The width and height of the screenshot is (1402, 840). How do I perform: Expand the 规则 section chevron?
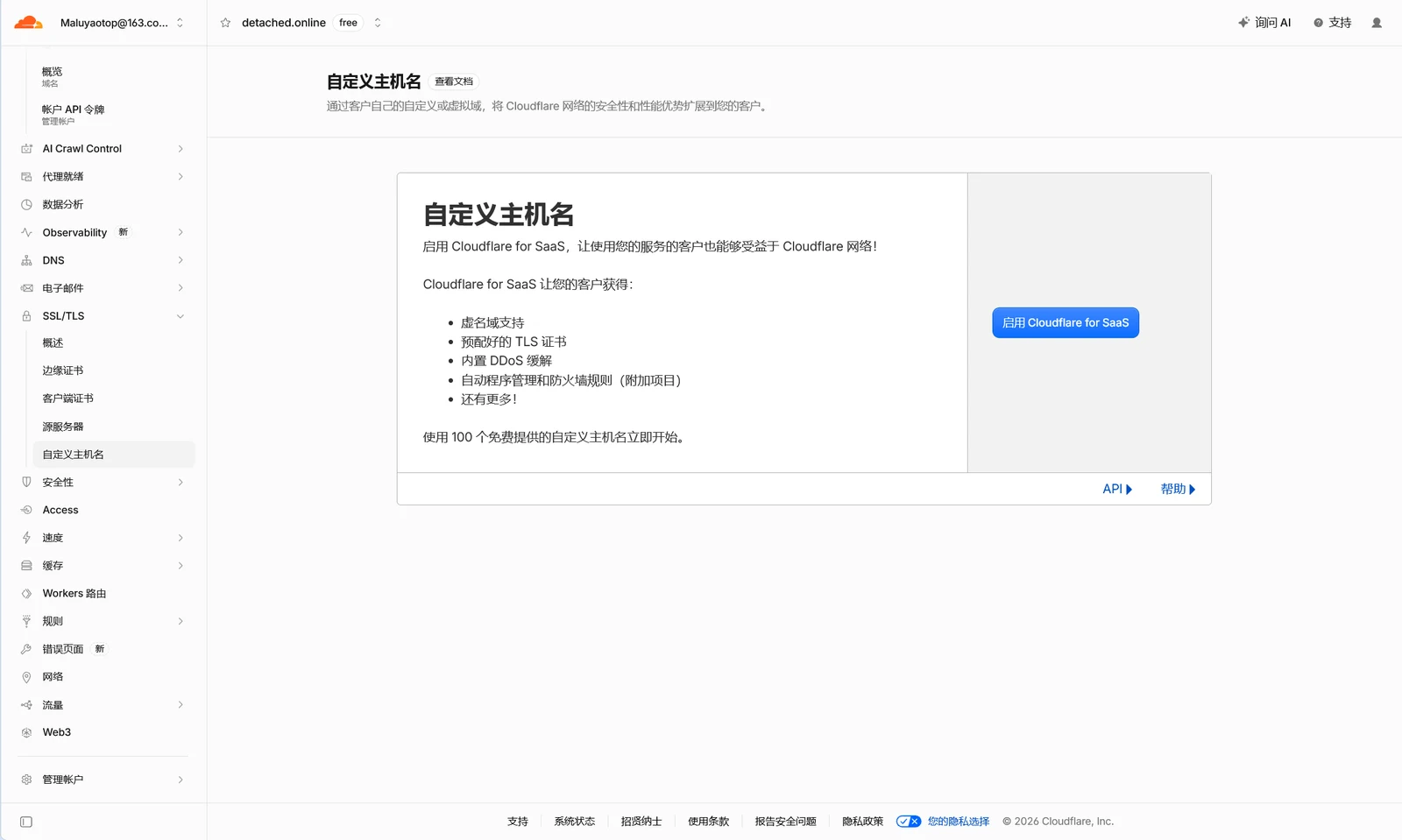181,621
